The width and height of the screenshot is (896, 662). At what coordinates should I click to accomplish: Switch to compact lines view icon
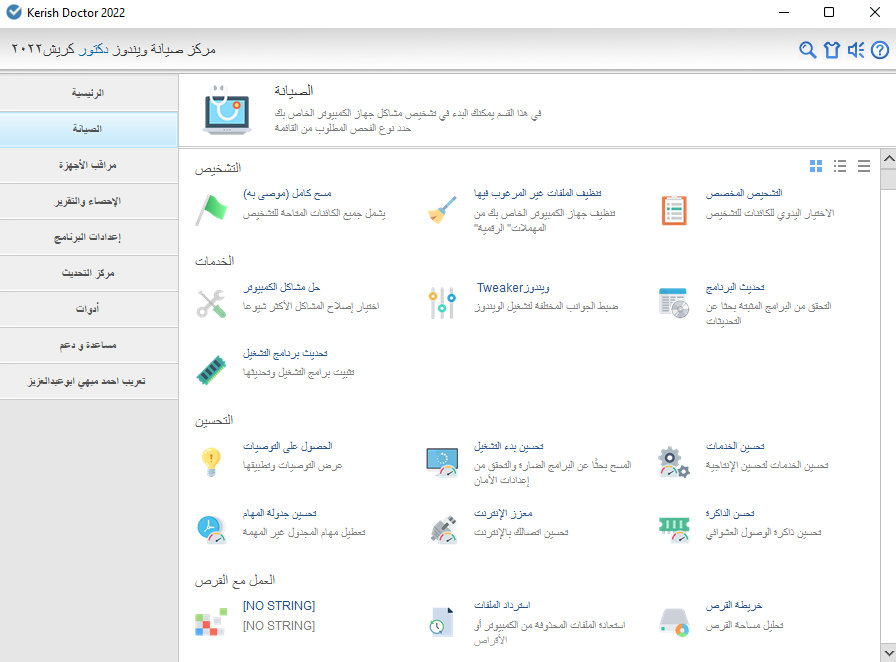pyautogui.click(x=864, y=166)
